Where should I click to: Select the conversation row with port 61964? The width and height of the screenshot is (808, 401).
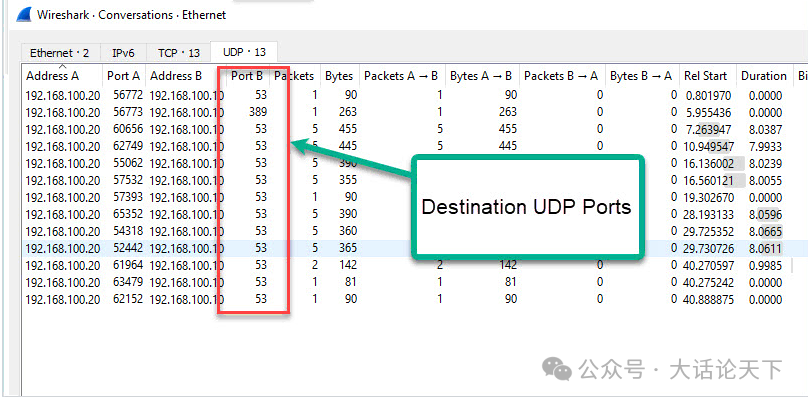click(404, 265)
